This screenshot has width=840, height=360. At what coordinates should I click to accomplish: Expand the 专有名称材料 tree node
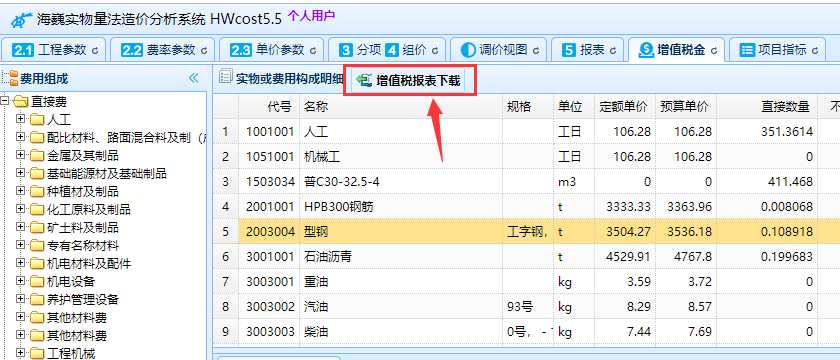(x=21, y=245)
